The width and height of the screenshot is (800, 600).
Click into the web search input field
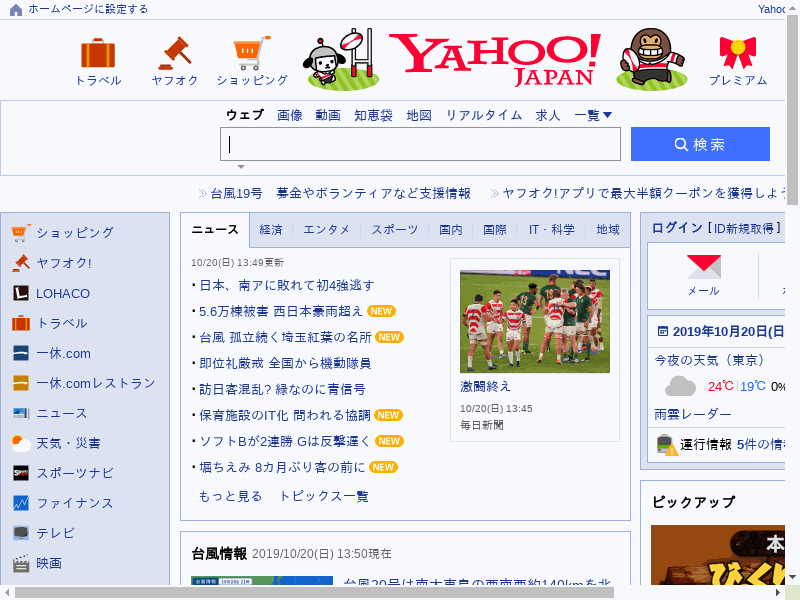click(x=420, y=144)
